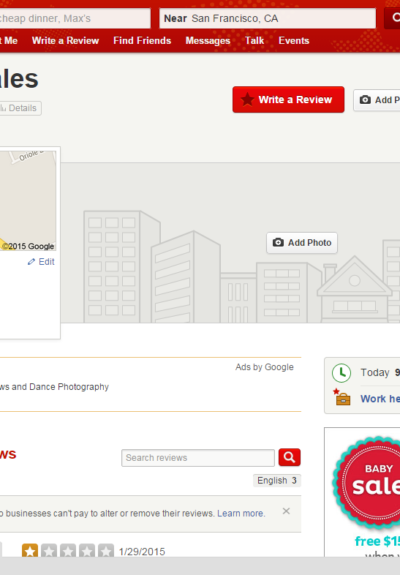Open the English 3 language filter
The image size is (400, 575).
pyautogui.click(x=277, y=480)
